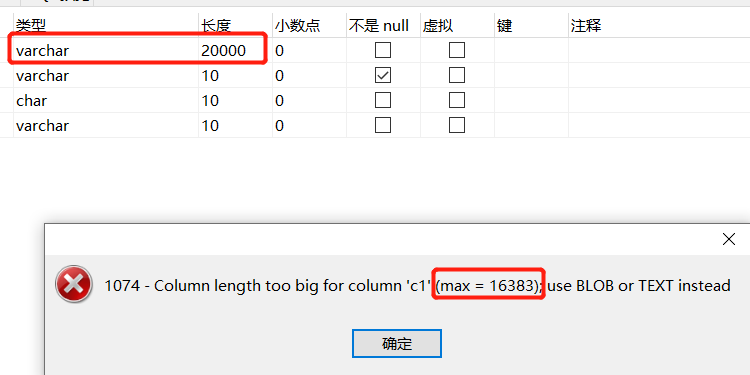Click the 小数点 column header

pyautogui.click(x=309, y=25)
